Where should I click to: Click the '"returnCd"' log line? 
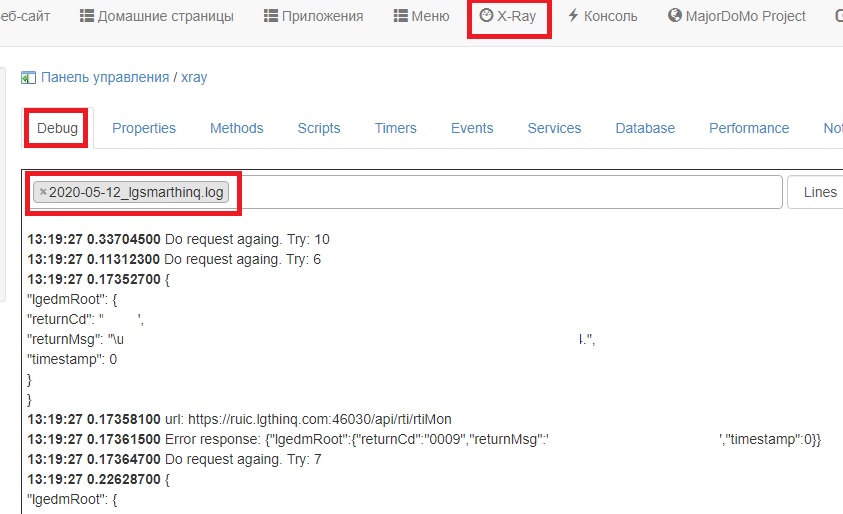tap(85, 319)
